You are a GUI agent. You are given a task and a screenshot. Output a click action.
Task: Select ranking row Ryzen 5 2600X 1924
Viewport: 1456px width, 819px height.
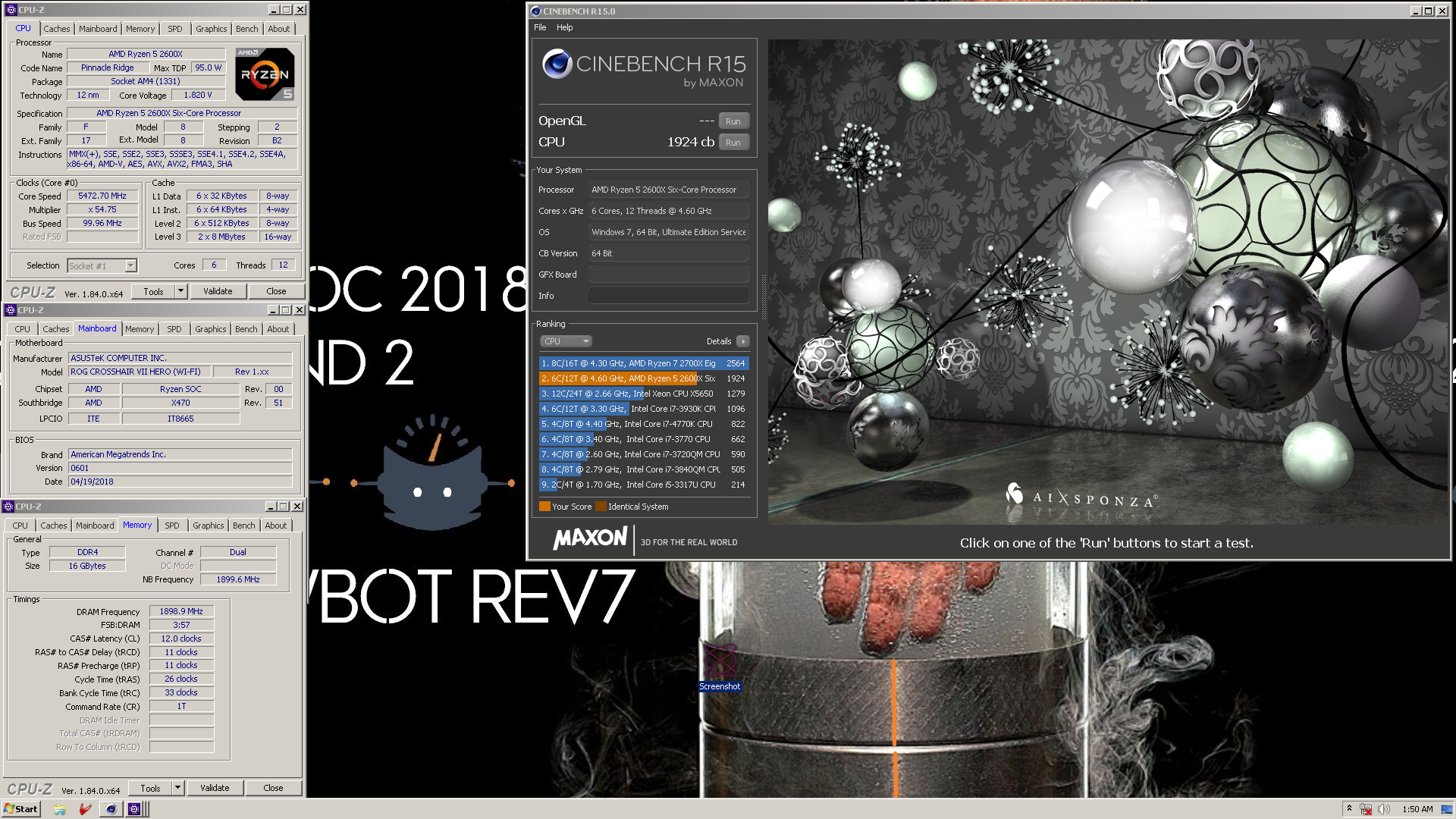[x=644, y=378]
